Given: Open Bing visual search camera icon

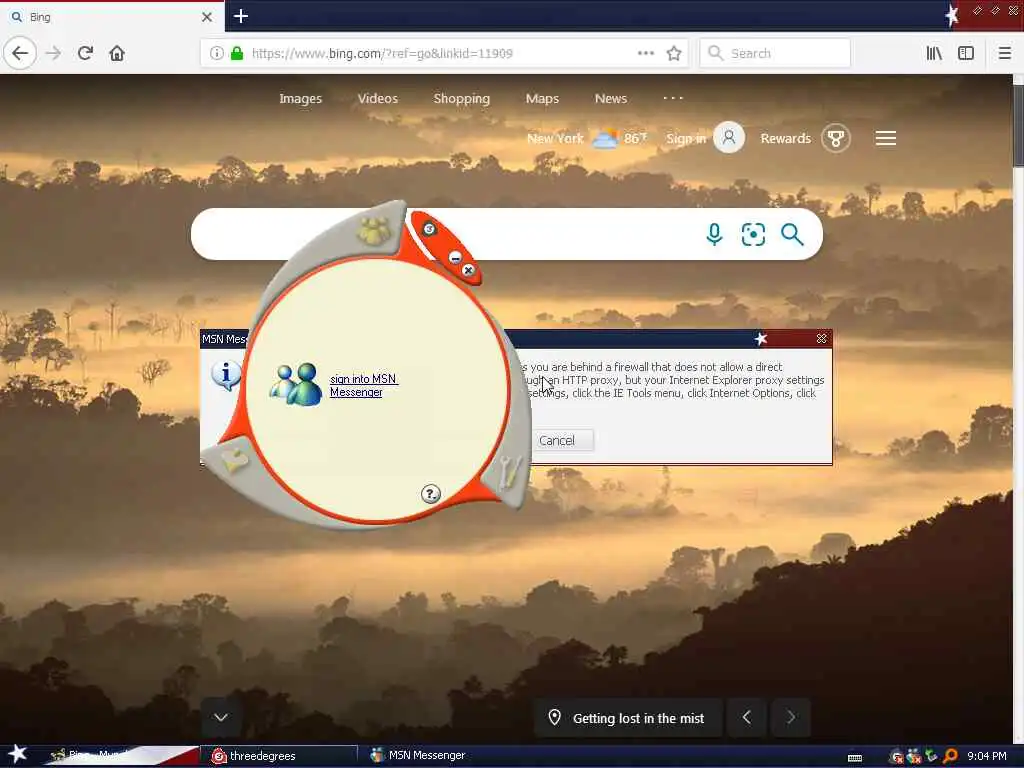Looking at the screenshot, I should click(753, 234).
